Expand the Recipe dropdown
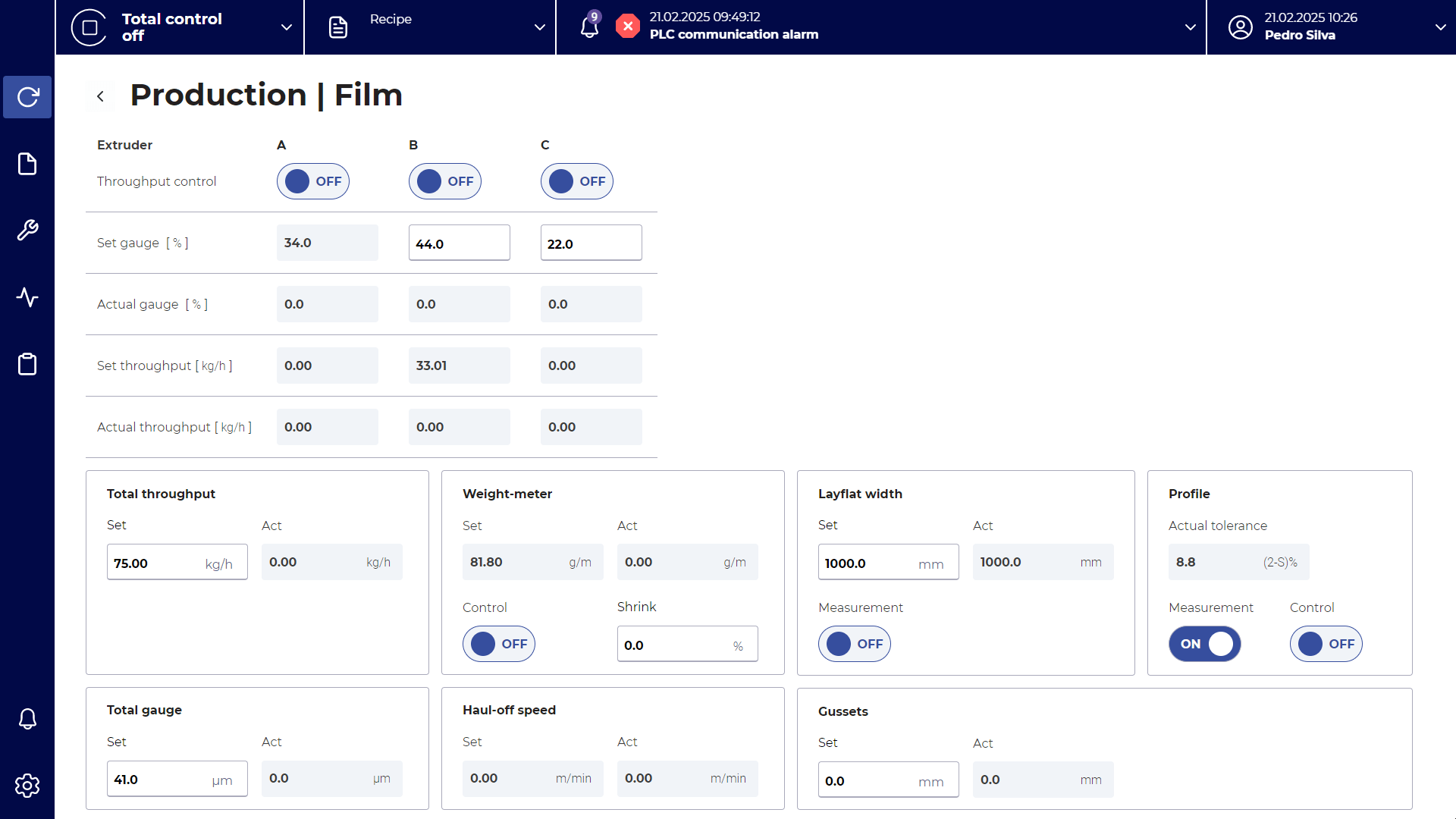The image size is (1456, 819). [x=539, y=27]
